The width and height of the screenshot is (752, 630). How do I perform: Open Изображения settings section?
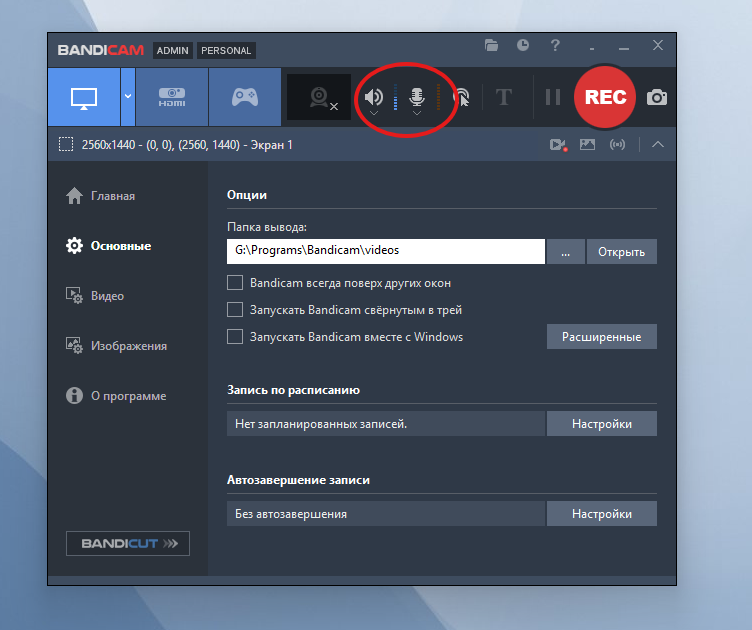(116, 346)
